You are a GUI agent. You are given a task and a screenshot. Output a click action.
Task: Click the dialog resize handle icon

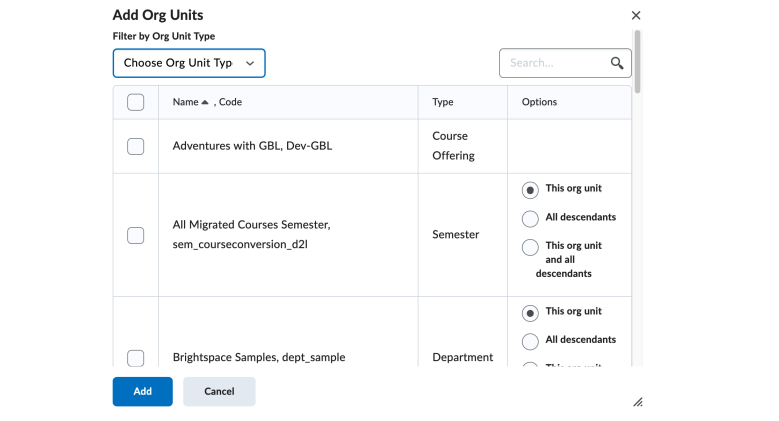[637, 402]
